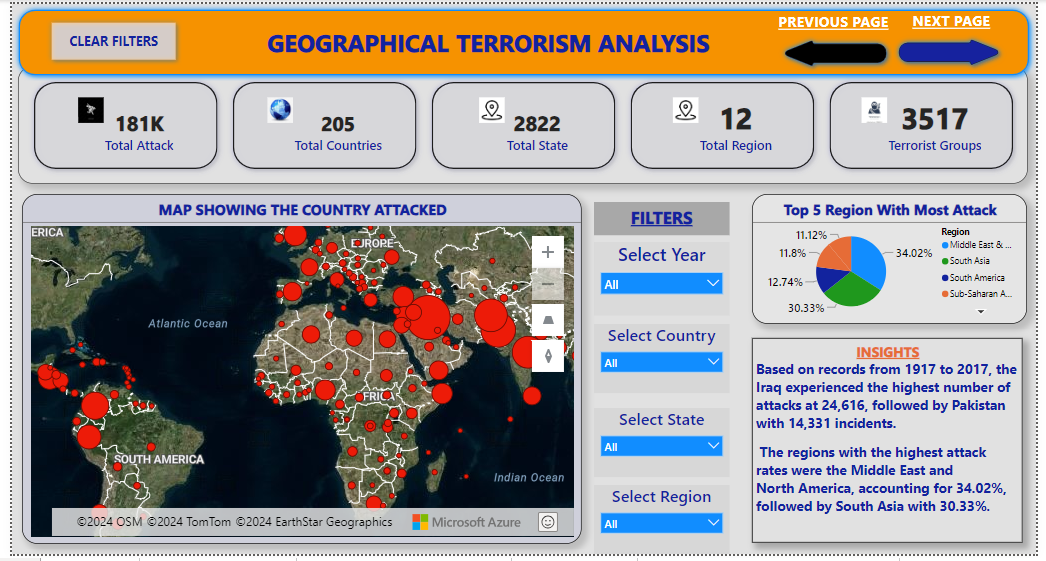Open the Select Country dropdown

pos(661,362)
